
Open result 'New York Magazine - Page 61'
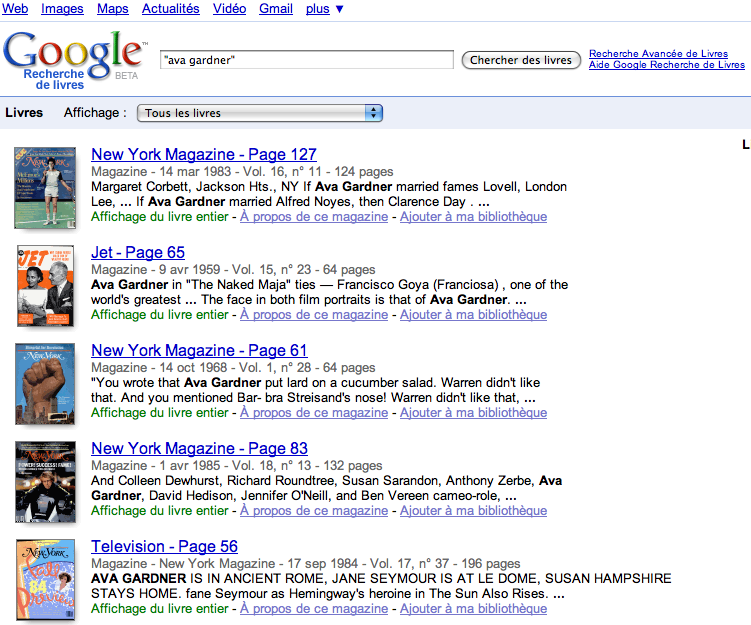pos(199,351)
